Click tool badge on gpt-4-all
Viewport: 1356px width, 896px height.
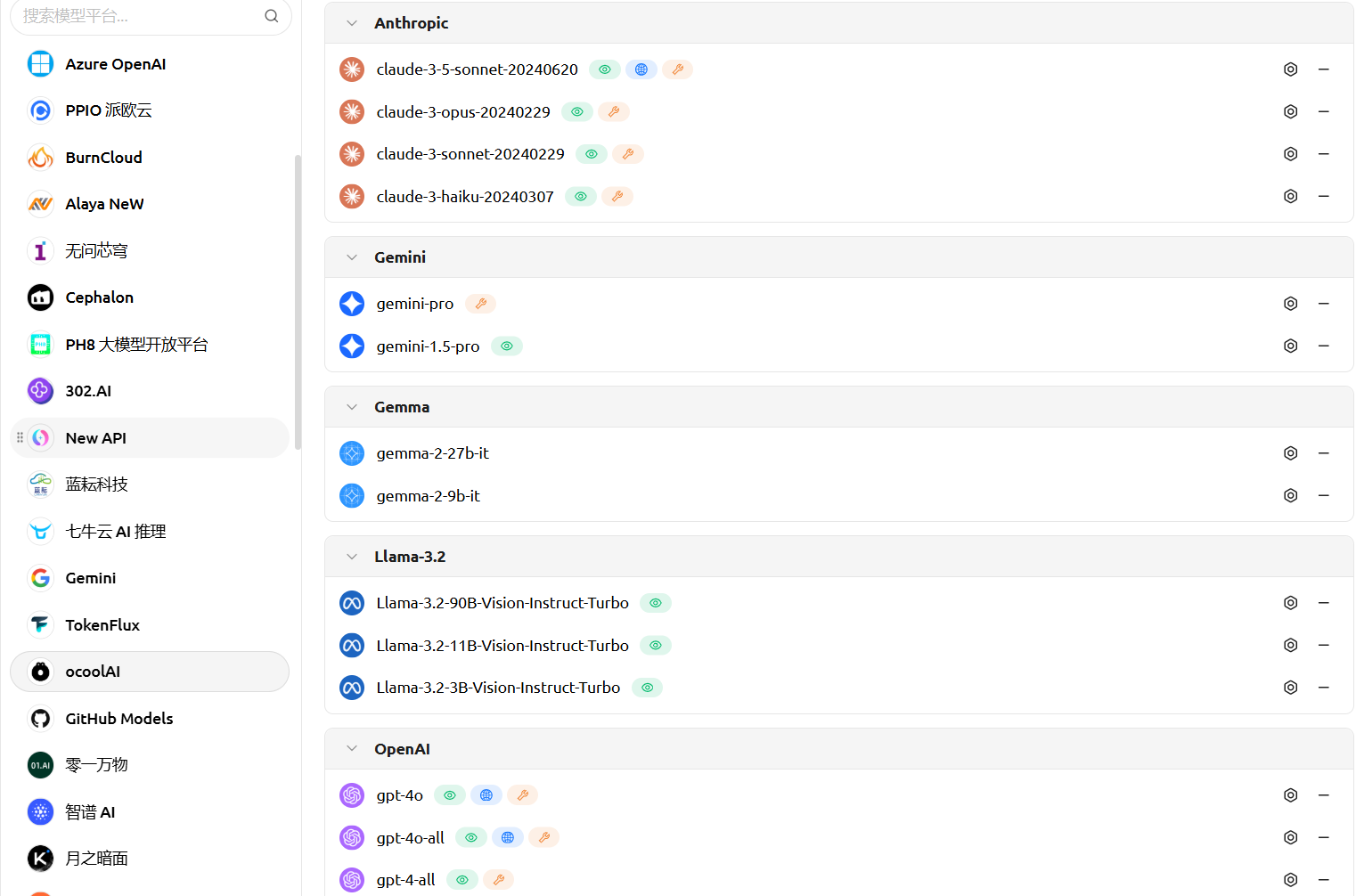point(499,880)
